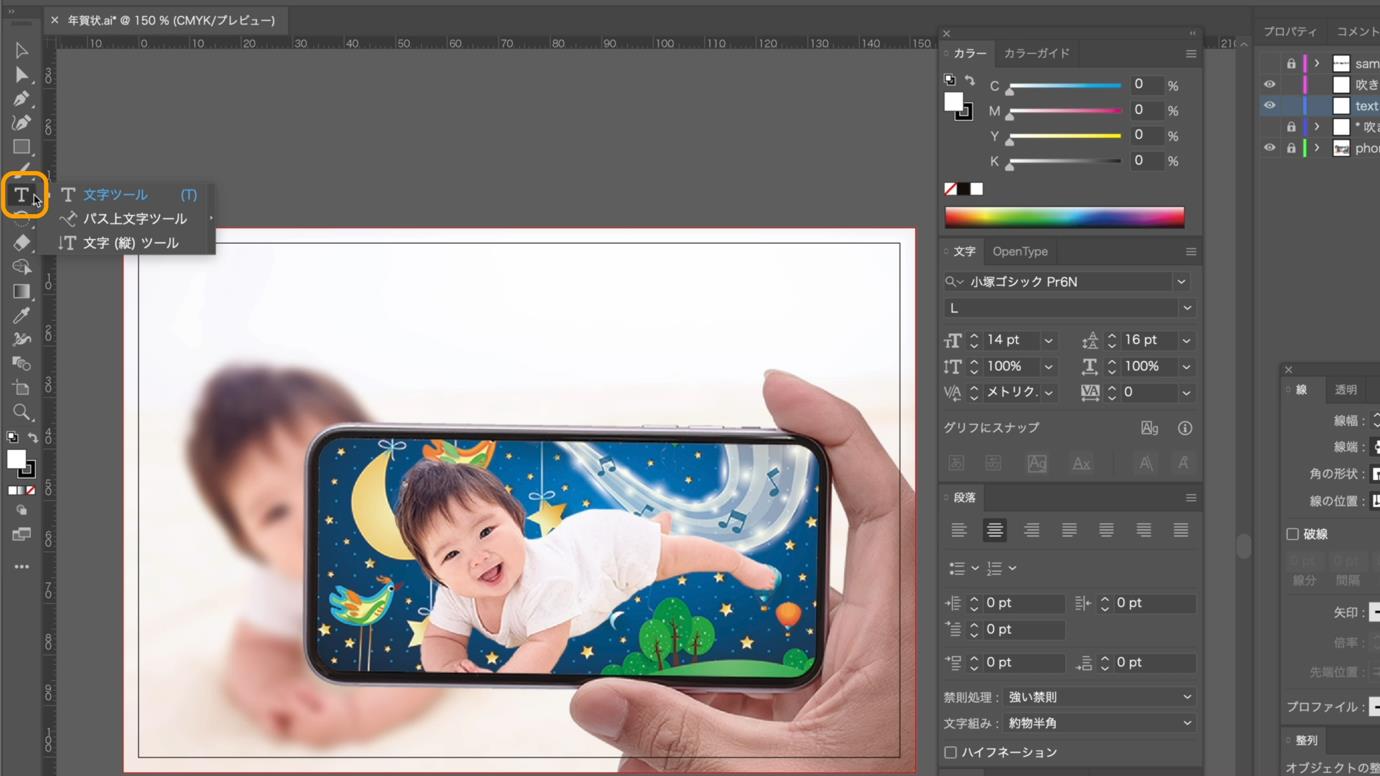1380x776 pixels.
Task: Switch to OpenType tab
Action: coord(1020,252)
